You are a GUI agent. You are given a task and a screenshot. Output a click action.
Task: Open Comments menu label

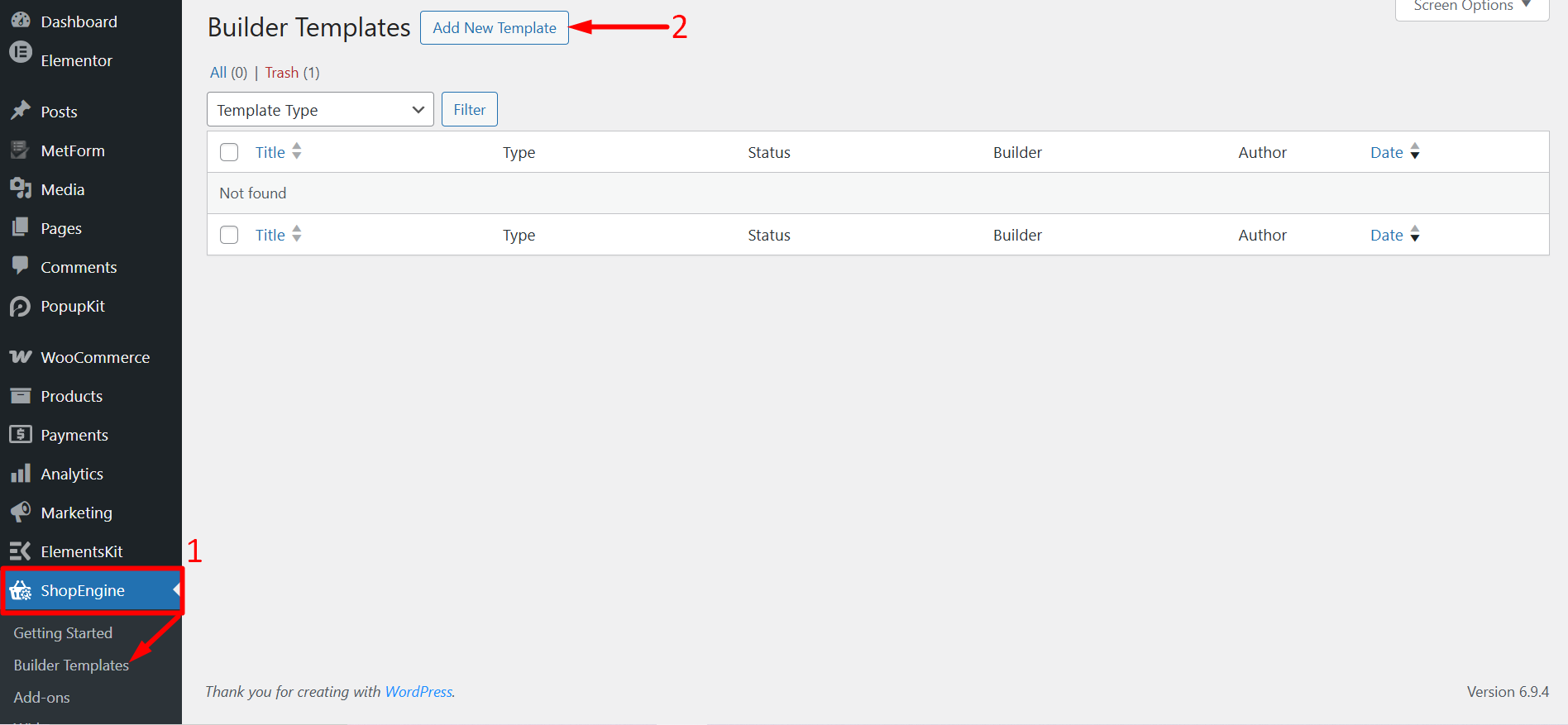tap(79, 267)
